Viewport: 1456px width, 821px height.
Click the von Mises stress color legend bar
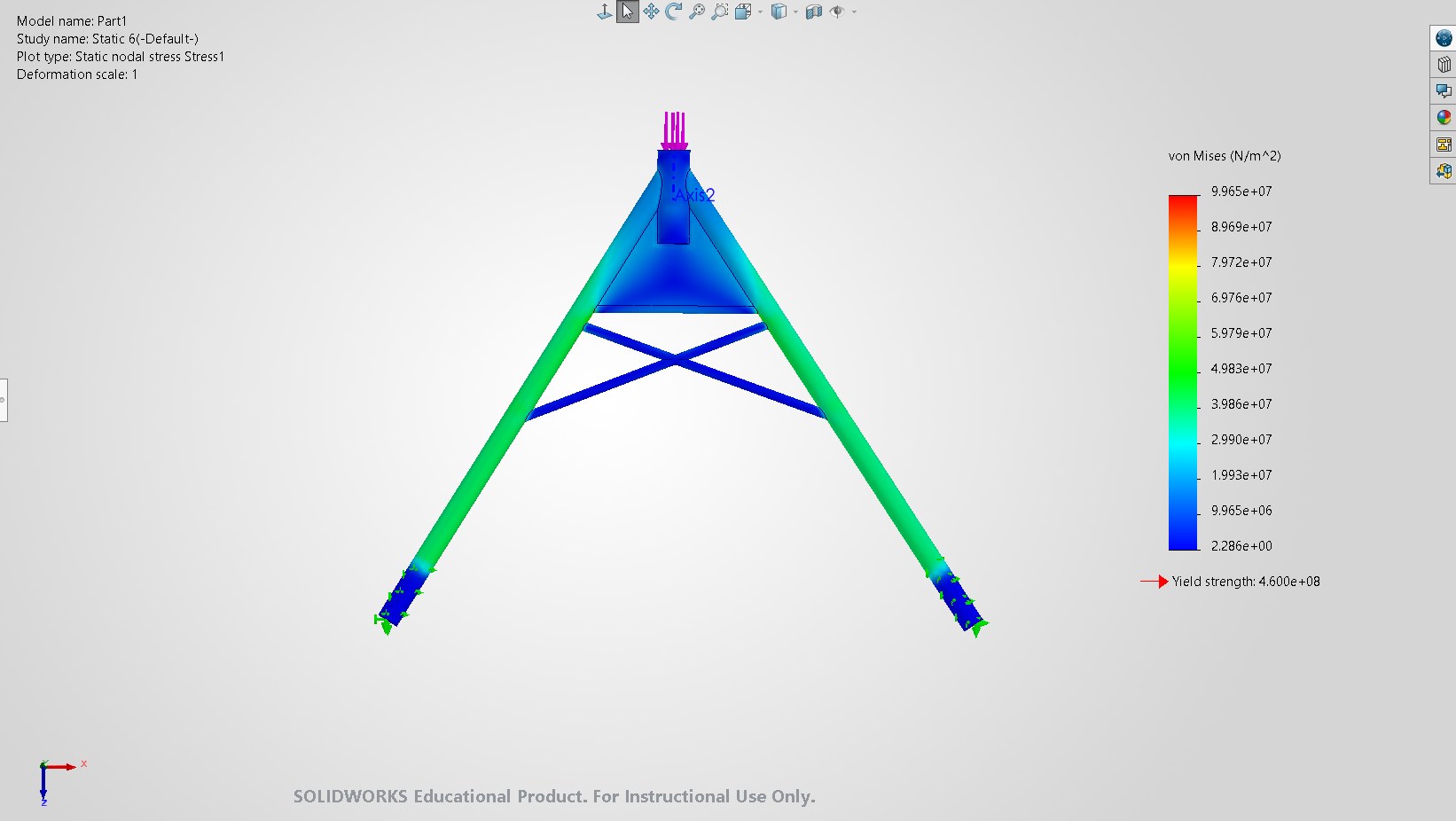tap(1183, 372)
